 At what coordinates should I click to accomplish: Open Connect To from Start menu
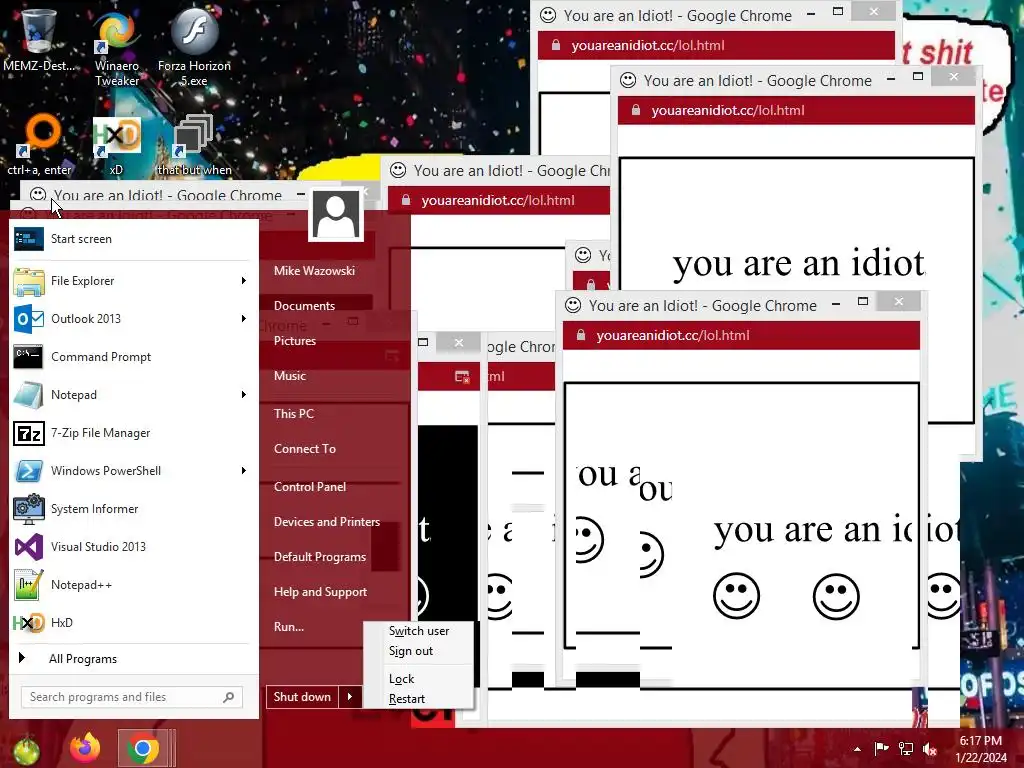305,449
